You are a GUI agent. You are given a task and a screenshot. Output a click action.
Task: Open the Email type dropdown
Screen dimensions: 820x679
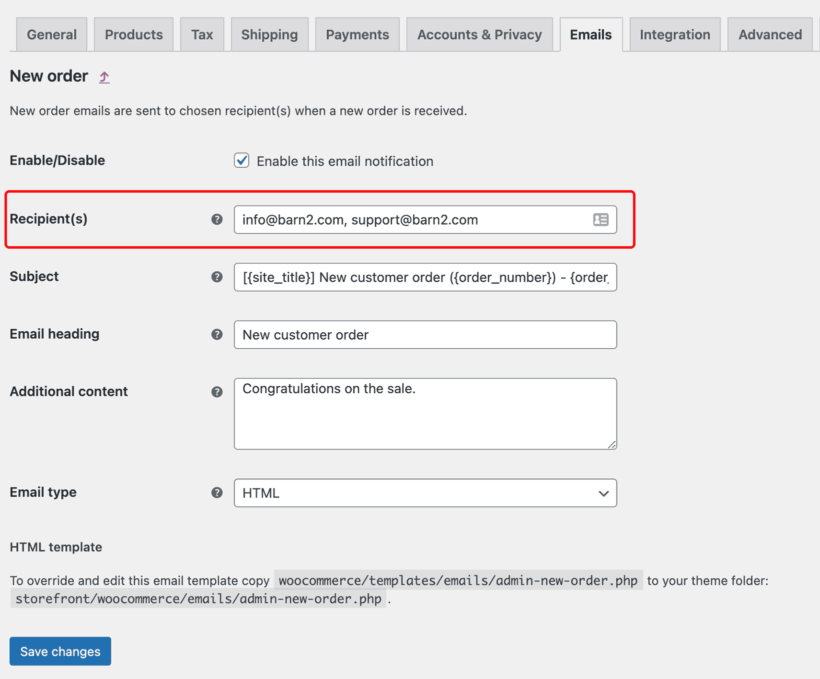coord(425,493)
